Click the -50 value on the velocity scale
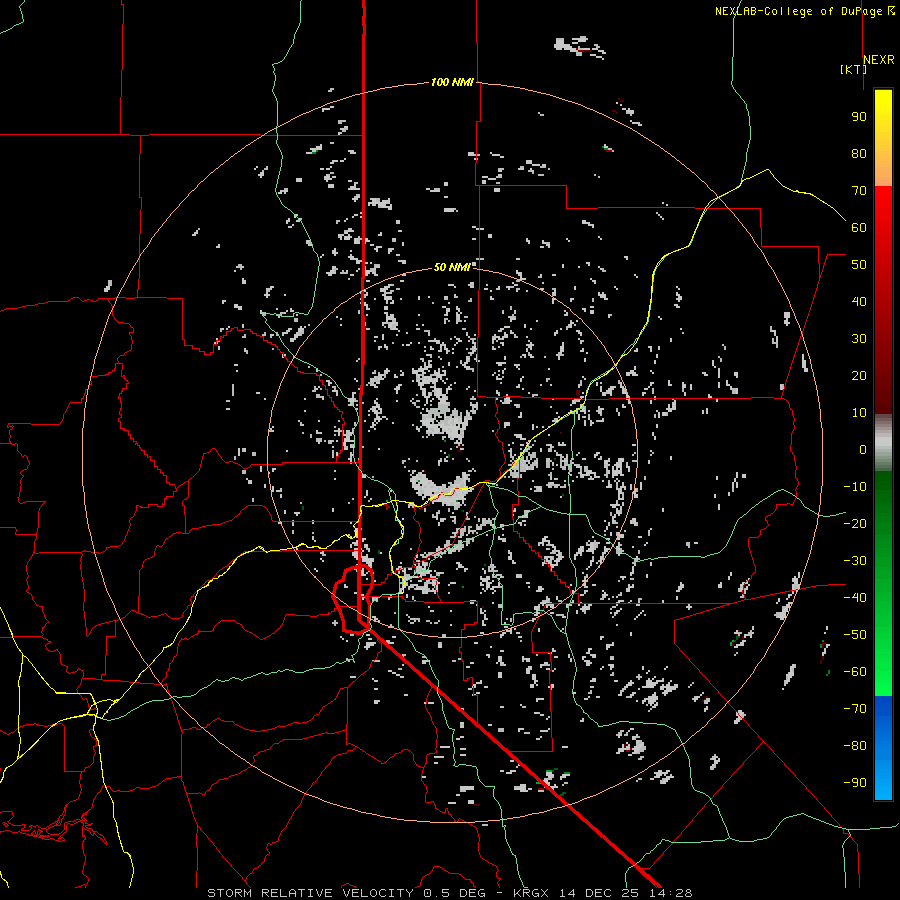Image resolution: width=900 pixels, height=900 pixels. (x=855, y=635)
